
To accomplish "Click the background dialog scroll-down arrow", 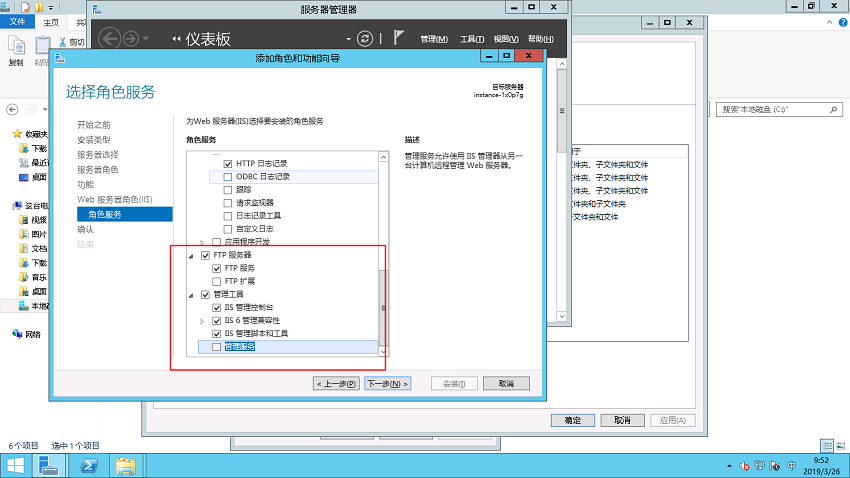I will (562, 316).
